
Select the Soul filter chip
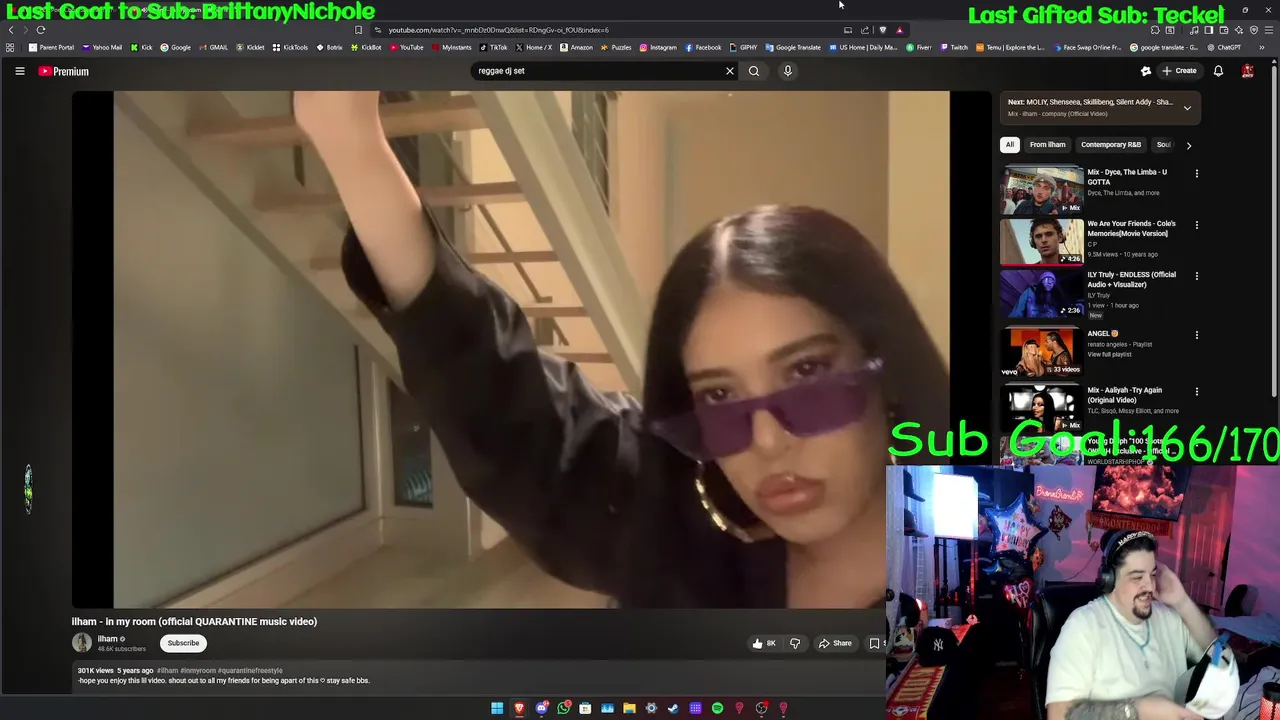pyautogui.click(x=1163, y=145)
